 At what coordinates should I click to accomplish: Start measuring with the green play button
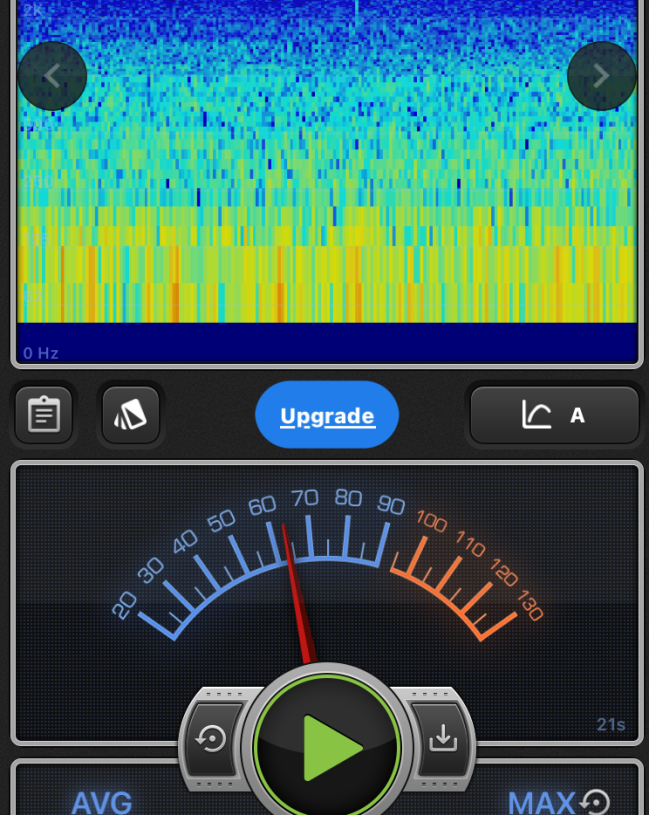point(327,746)
